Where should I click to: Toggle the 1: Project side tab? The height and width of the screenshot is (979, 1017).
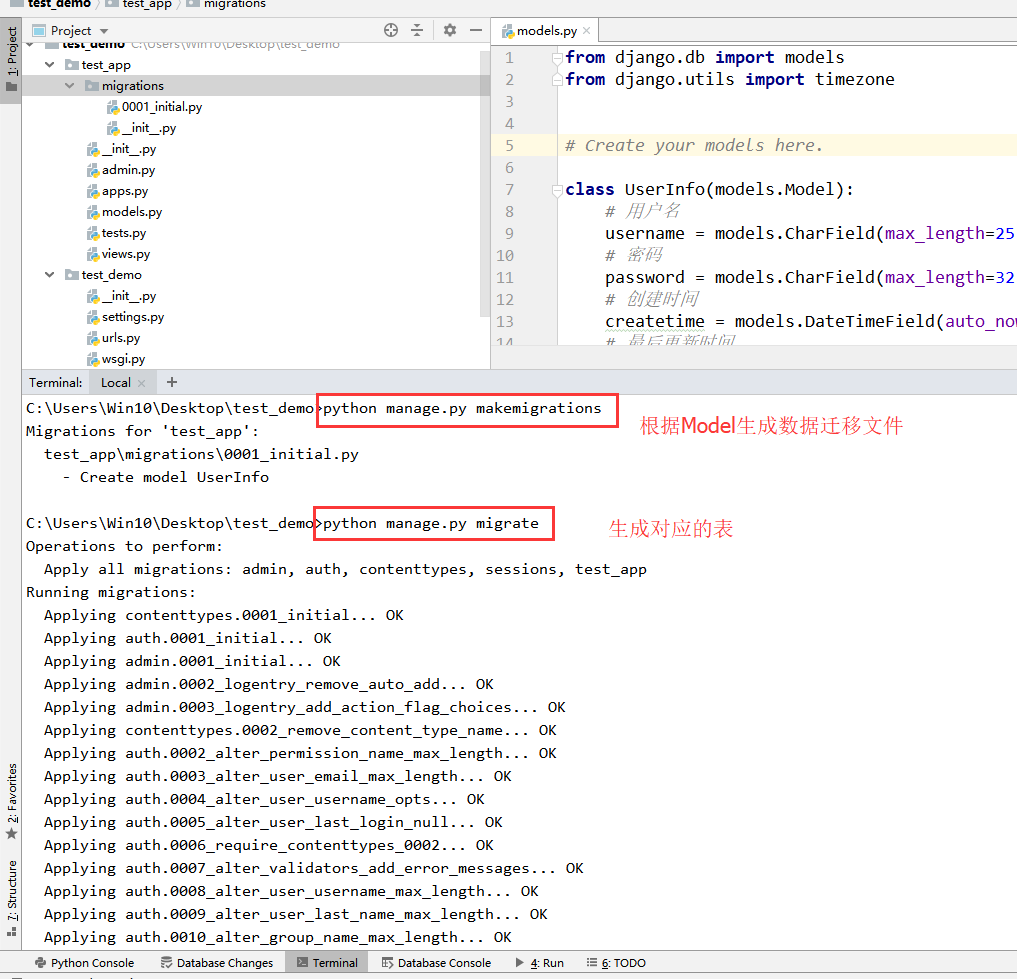tap(11, 60)
